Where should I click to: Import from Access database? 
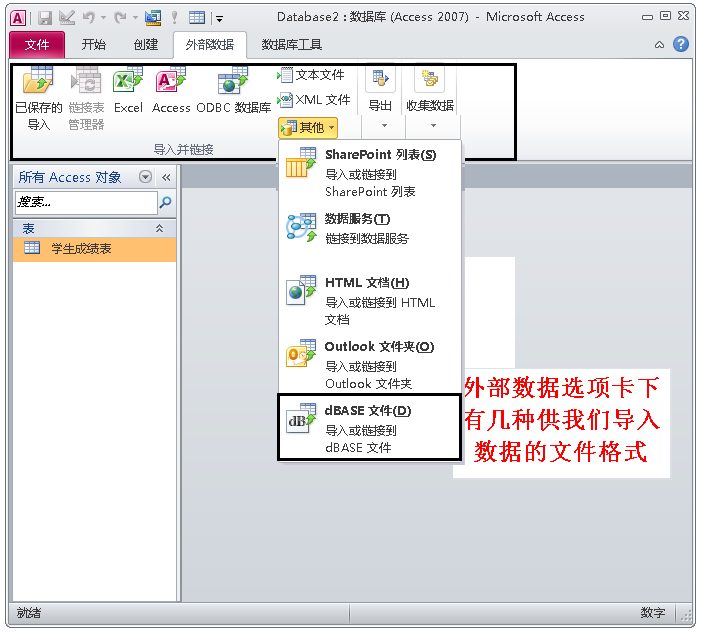point(171,91)
